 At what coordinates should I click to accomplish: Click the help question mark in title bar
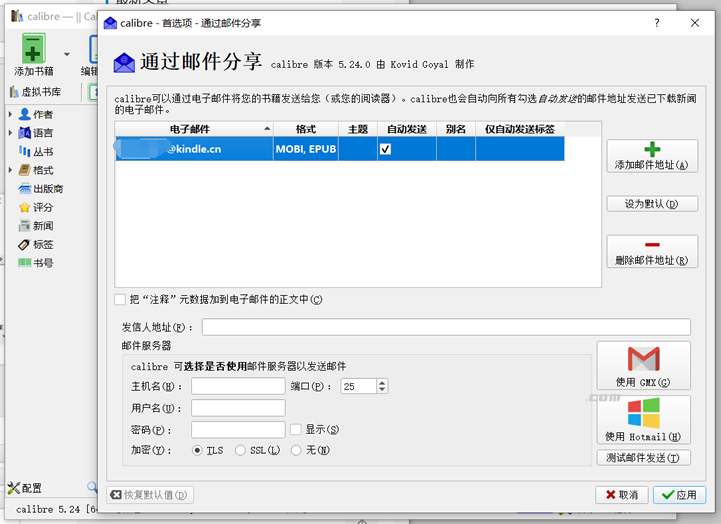click(x=657, y=23)
